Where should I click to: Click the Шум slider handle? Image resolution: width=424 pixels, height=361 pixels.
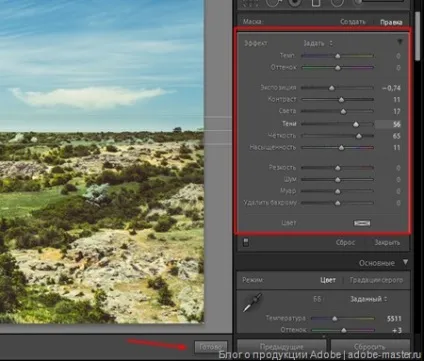(338, 180)
